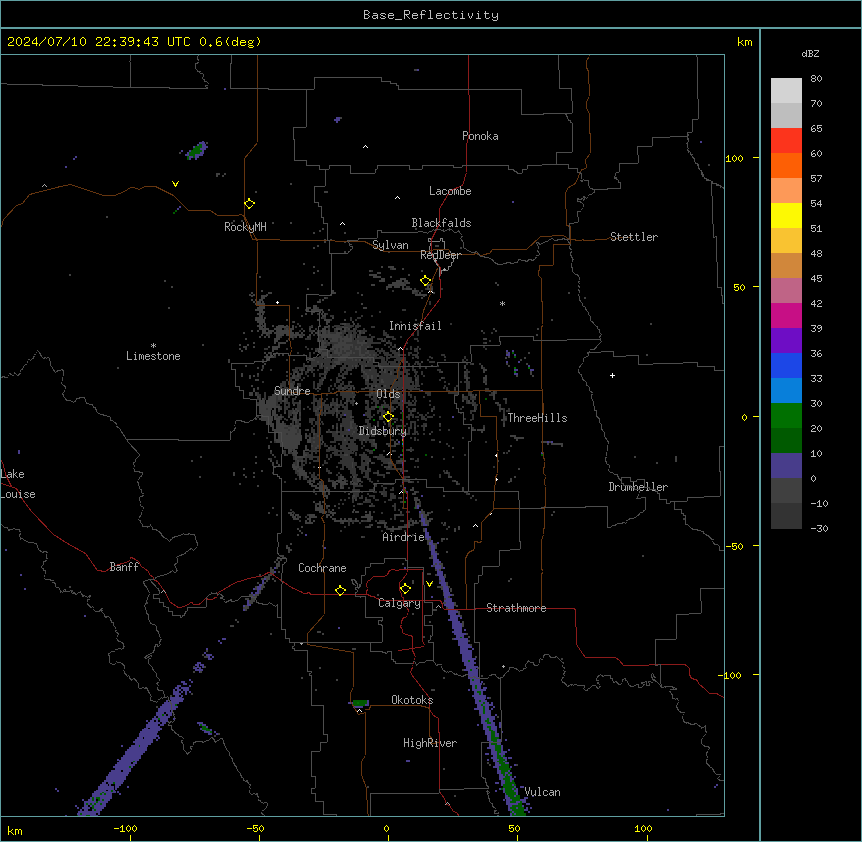Click the Blackfalds city label
862x842 pixels.
[x=441, y=223]
